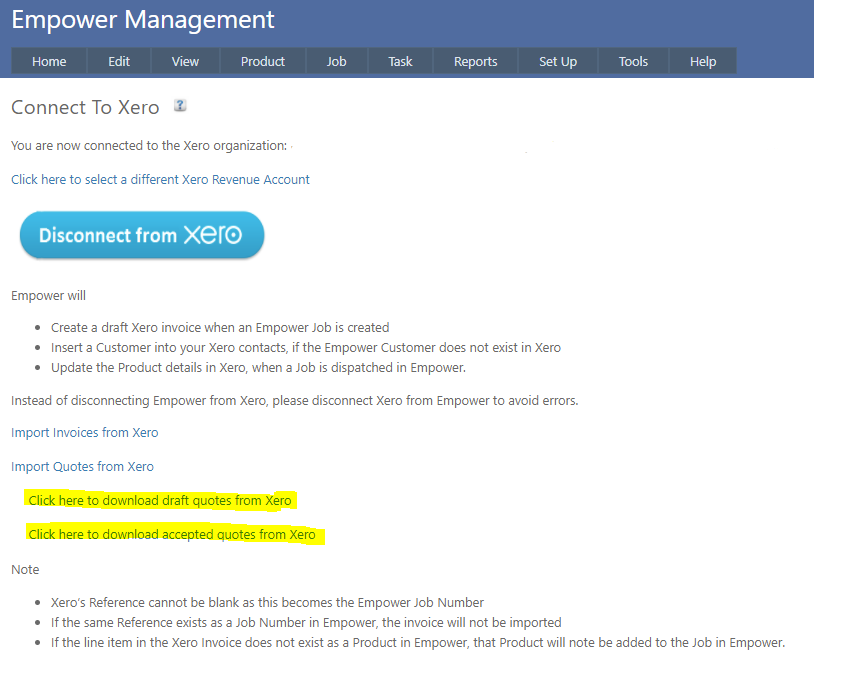Screen dimensions: 849x687
Task: Select a different Xero Revenue Account link
Action: 160,180
